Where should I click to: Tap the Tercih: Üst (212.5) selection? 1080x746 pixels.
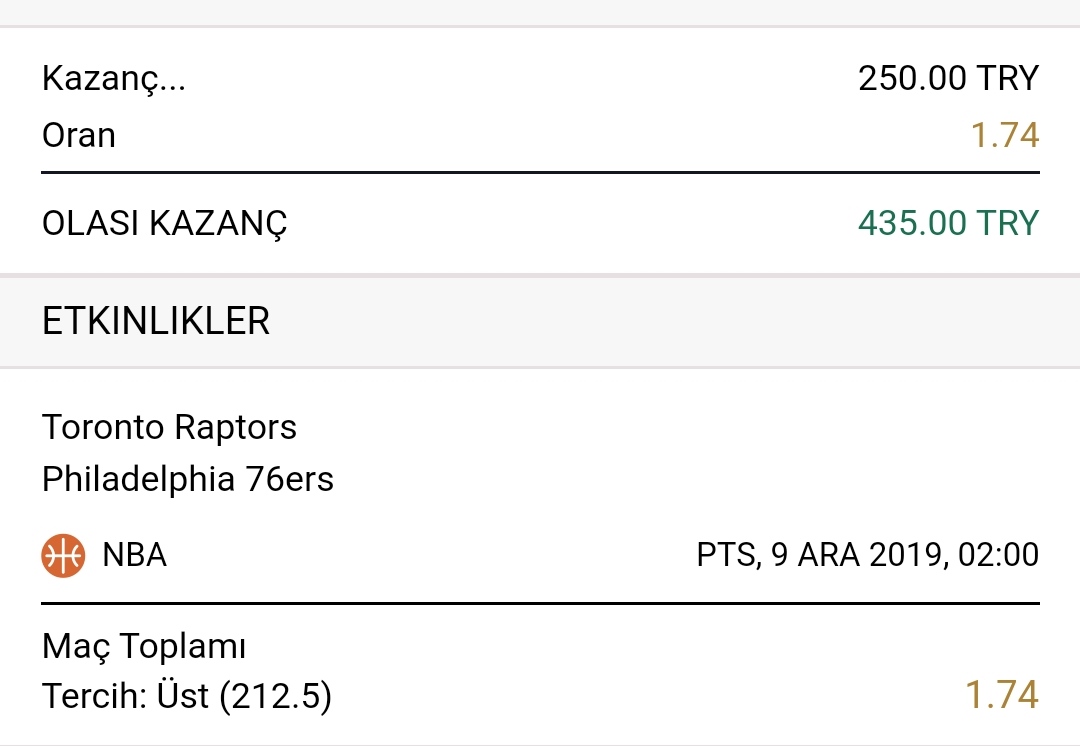[187, 696]
